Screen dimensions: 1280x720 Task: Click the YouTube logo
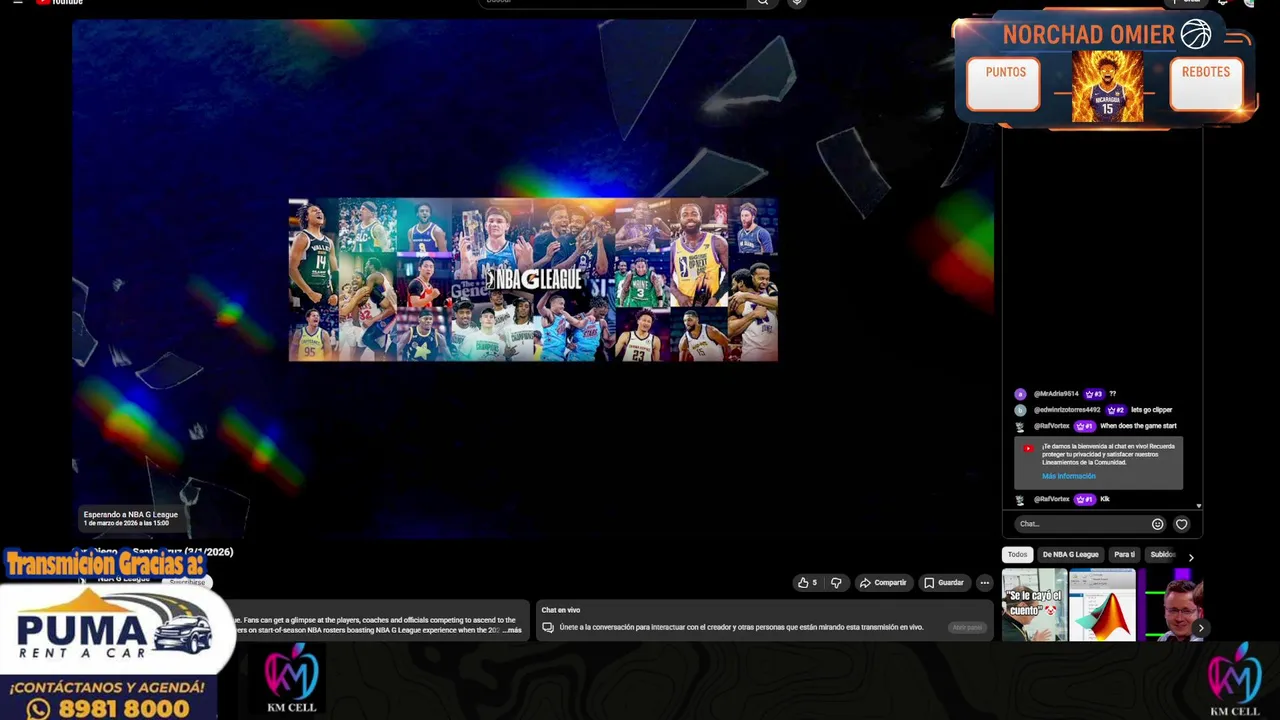[x=60, y=2]
